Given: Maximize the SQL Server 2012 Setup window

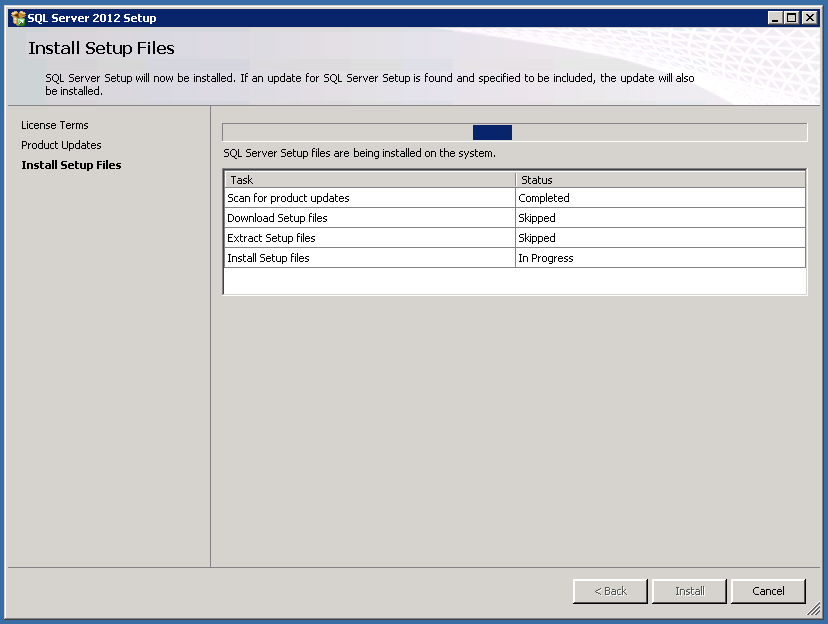Looking at the screenshot, I should [x=792, y=18].
